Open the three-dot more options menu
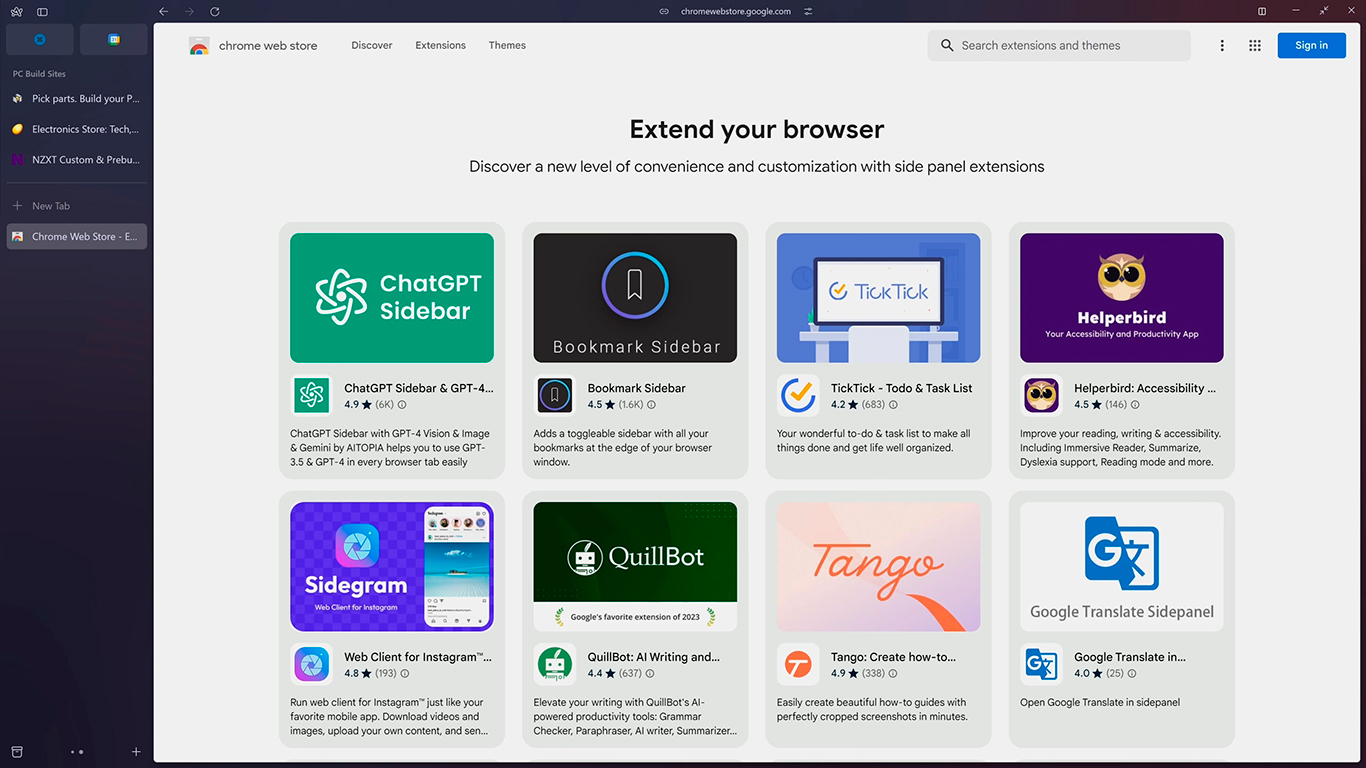The image size is (1366, 768). pos(1222,45)
